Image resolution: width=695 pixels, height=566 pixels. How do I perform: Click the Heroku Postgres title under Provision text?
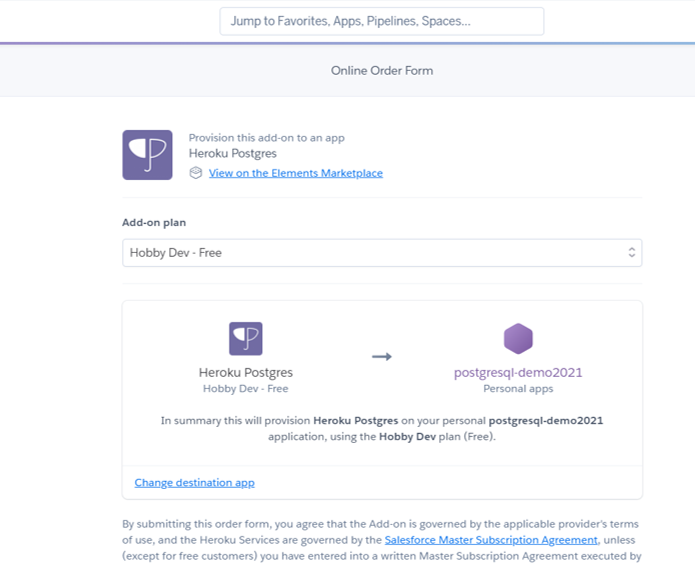[233, 153]
